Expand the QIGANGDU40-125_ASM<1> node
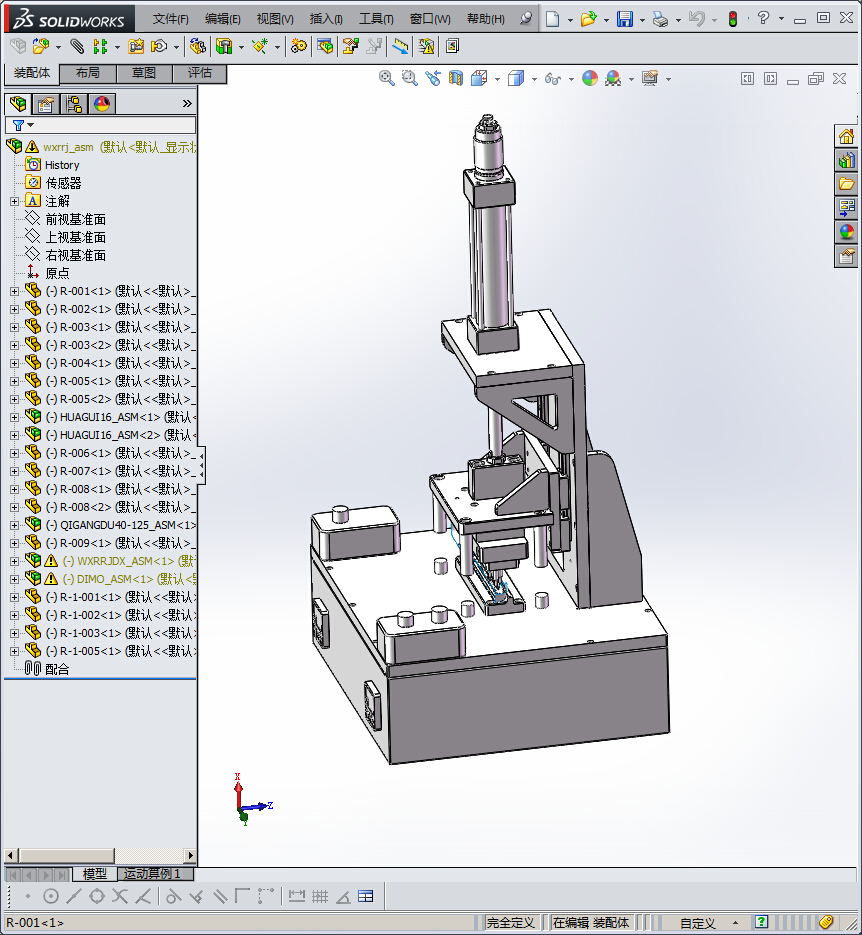The image size is (862, 935). [14, 525]
